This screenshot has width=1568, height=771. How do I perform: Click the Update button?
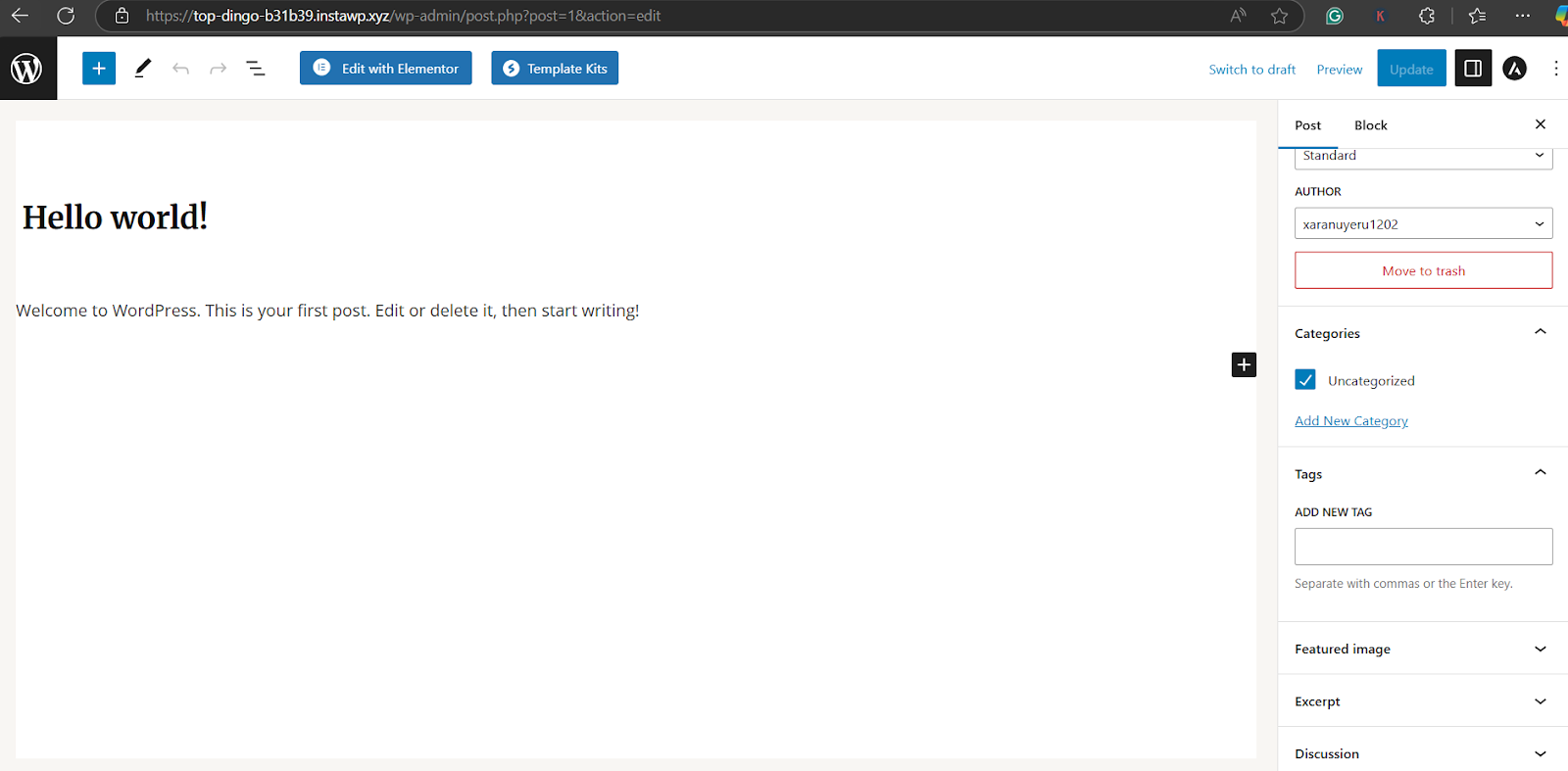coord(1411,69)
